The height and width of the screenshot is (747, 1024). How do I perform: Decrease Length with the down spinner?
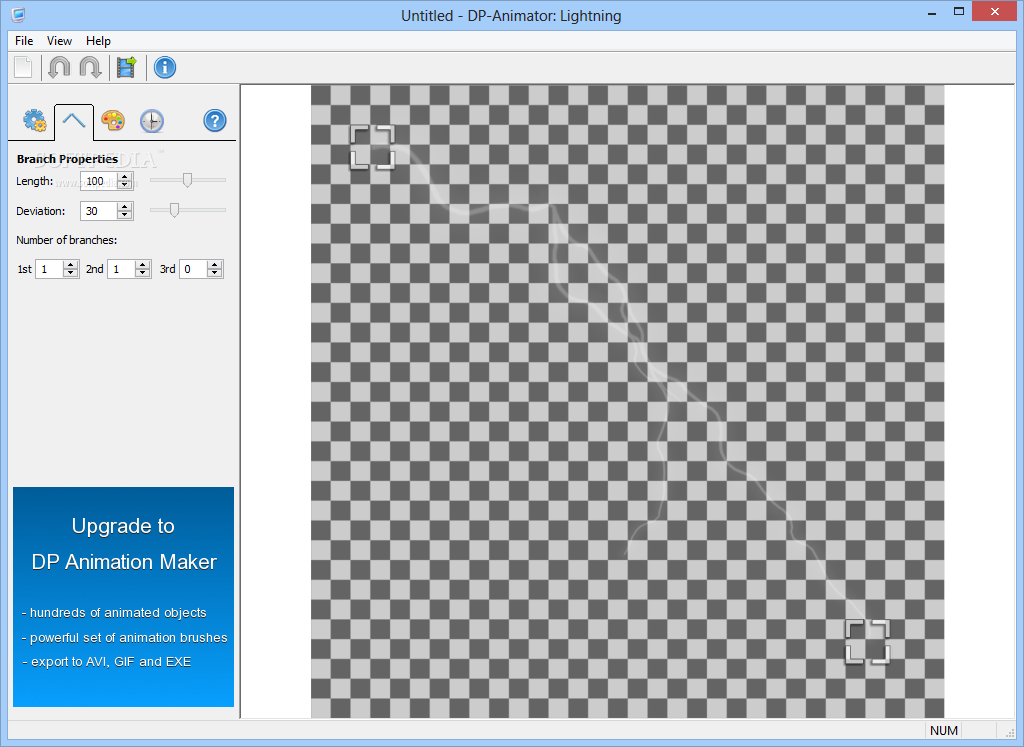click(125, 185)
